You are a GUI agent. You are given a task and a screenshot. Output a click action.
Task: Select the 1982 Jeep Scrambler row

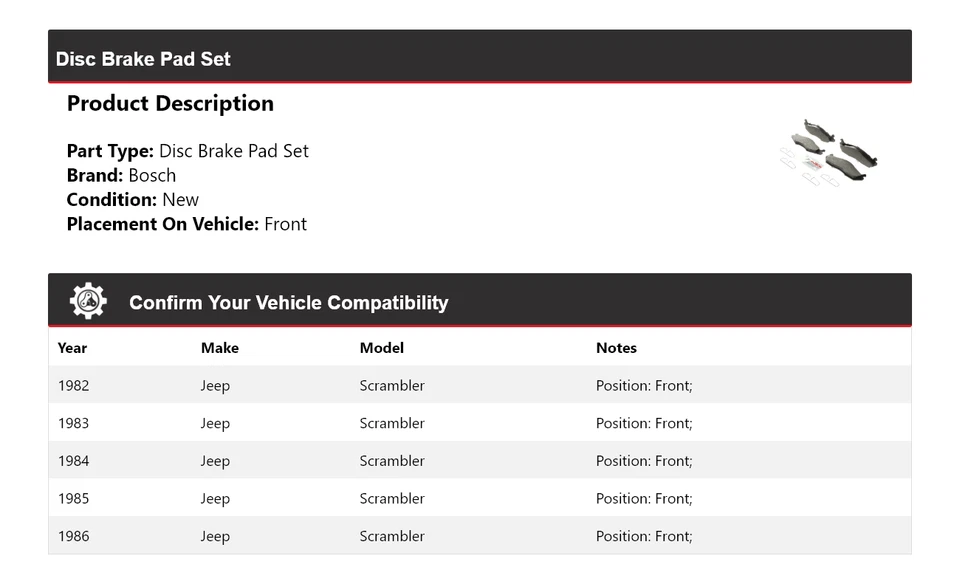click(x=479, y=386)
